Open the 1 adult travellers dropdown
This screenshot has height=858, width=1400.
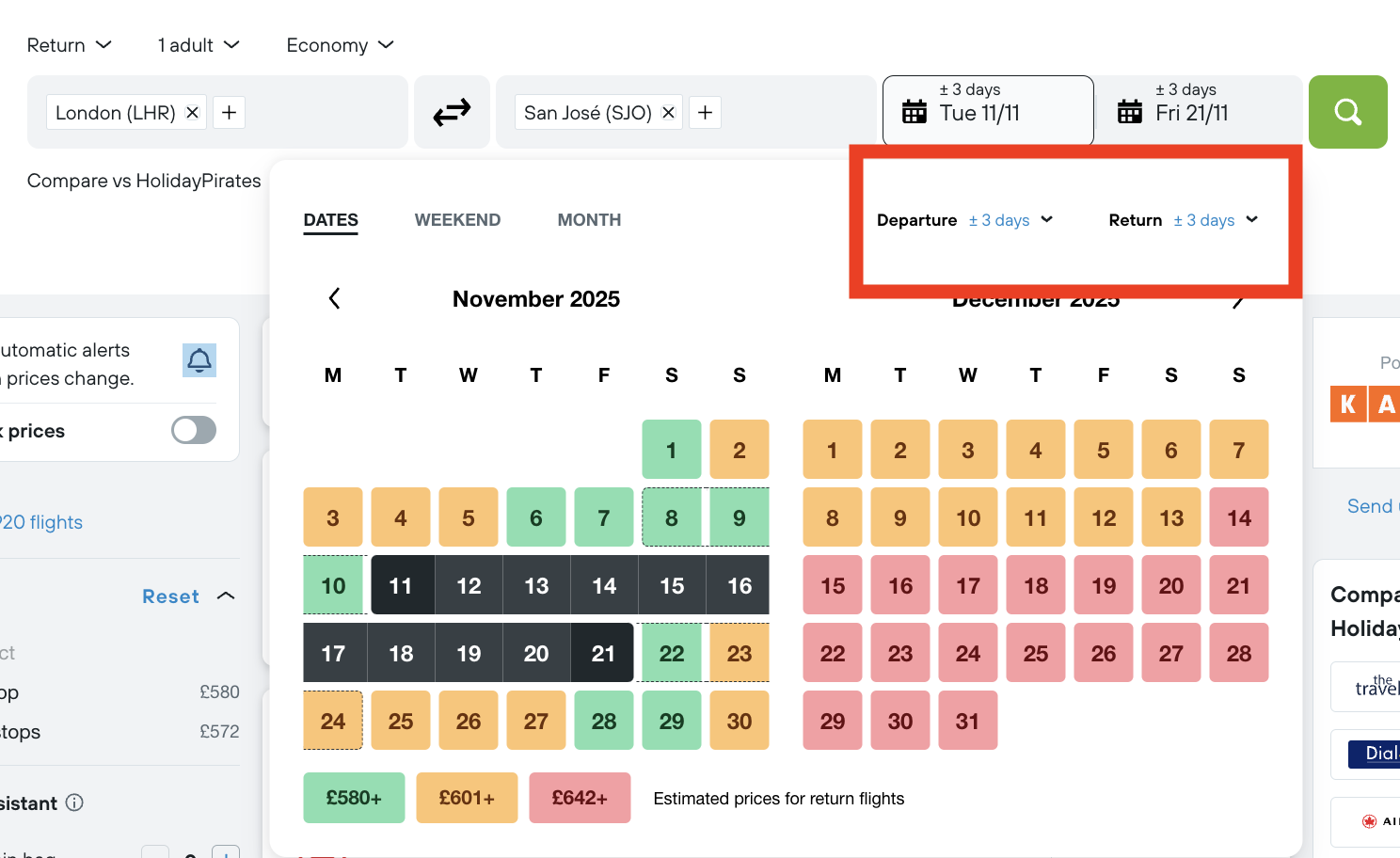click(x=199, y=45)
